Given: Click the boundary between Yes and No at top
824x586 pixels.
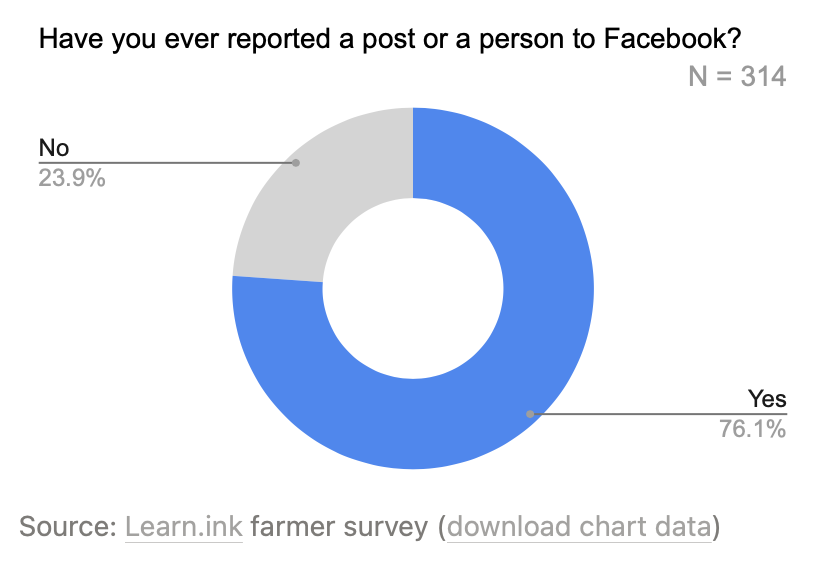Looking at the screenshot, I should (x=413, y=153).
